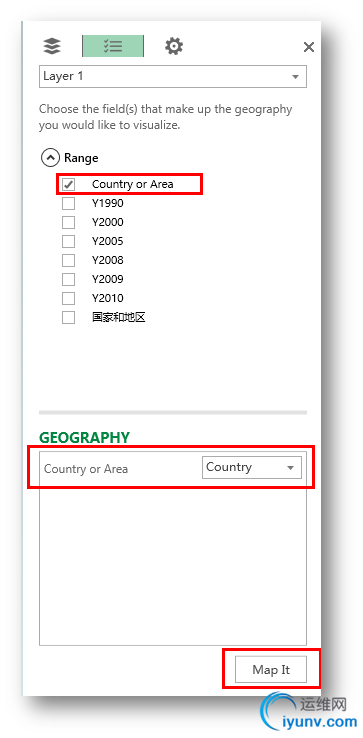Click the Y2005 field label
363x738 pixels.
[x=107, y=241]
